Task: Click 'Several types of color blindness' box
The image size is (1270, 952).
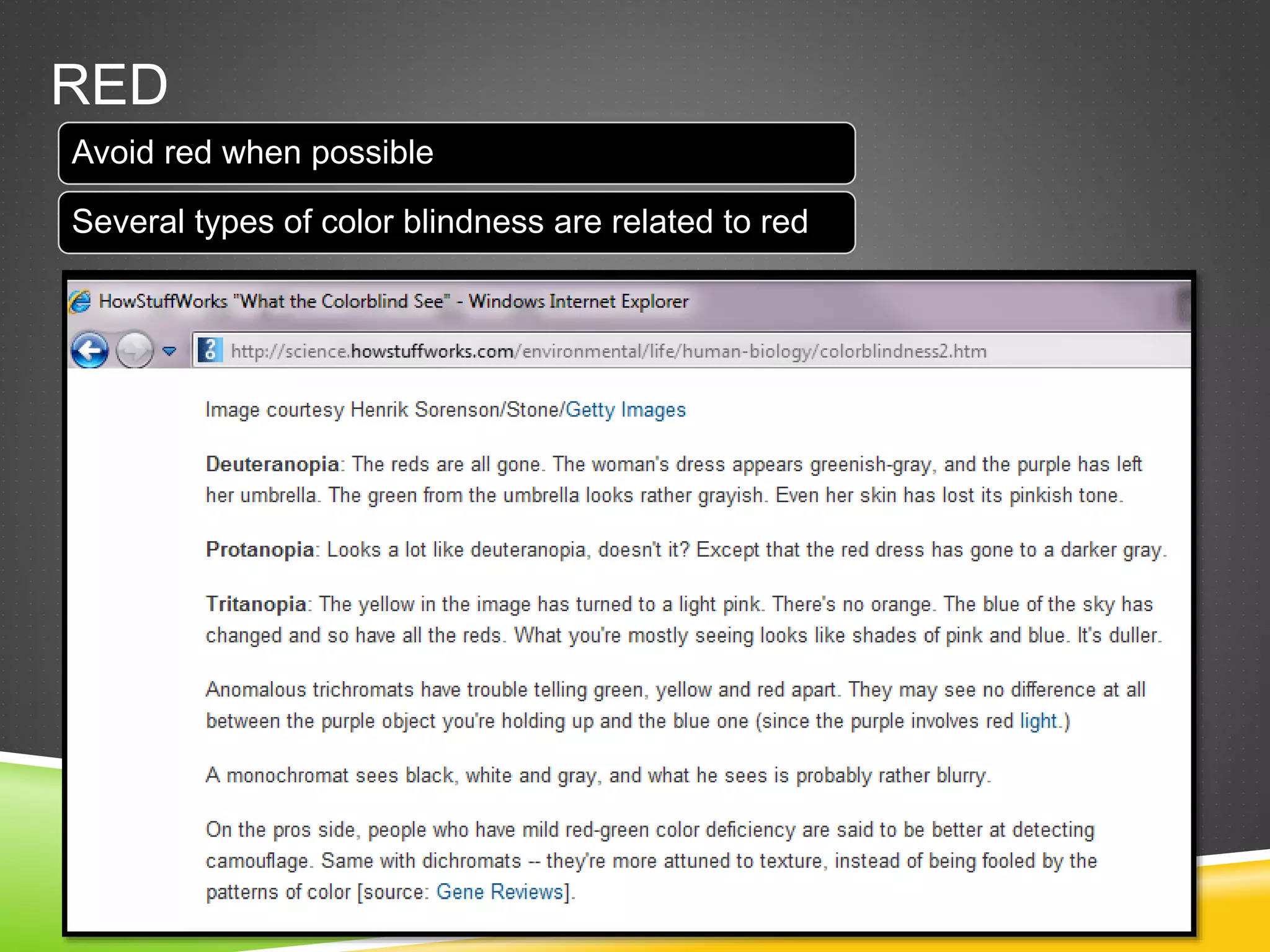Action: coord(457,223)
